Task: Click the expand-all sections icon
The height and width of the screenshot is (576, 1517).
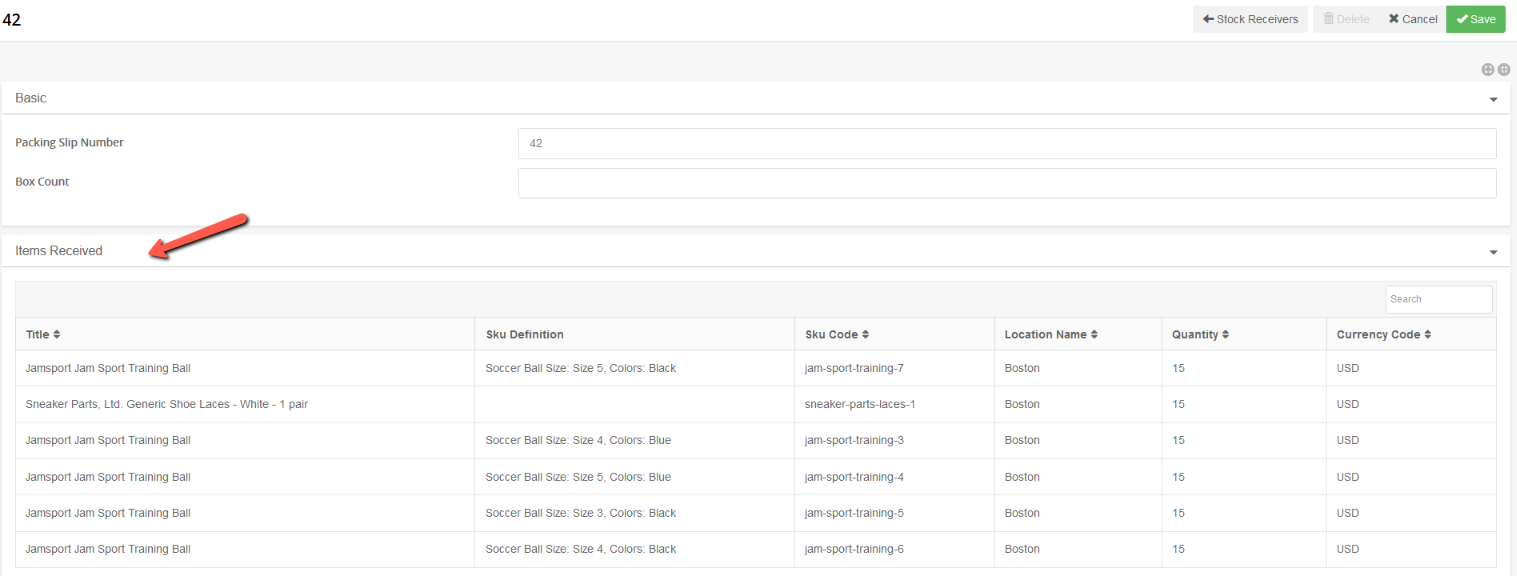Action: (1487, 69)
